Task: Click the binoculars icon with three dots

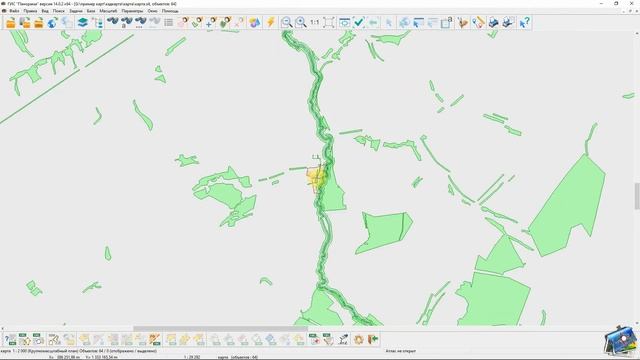Action: (140, 22)
